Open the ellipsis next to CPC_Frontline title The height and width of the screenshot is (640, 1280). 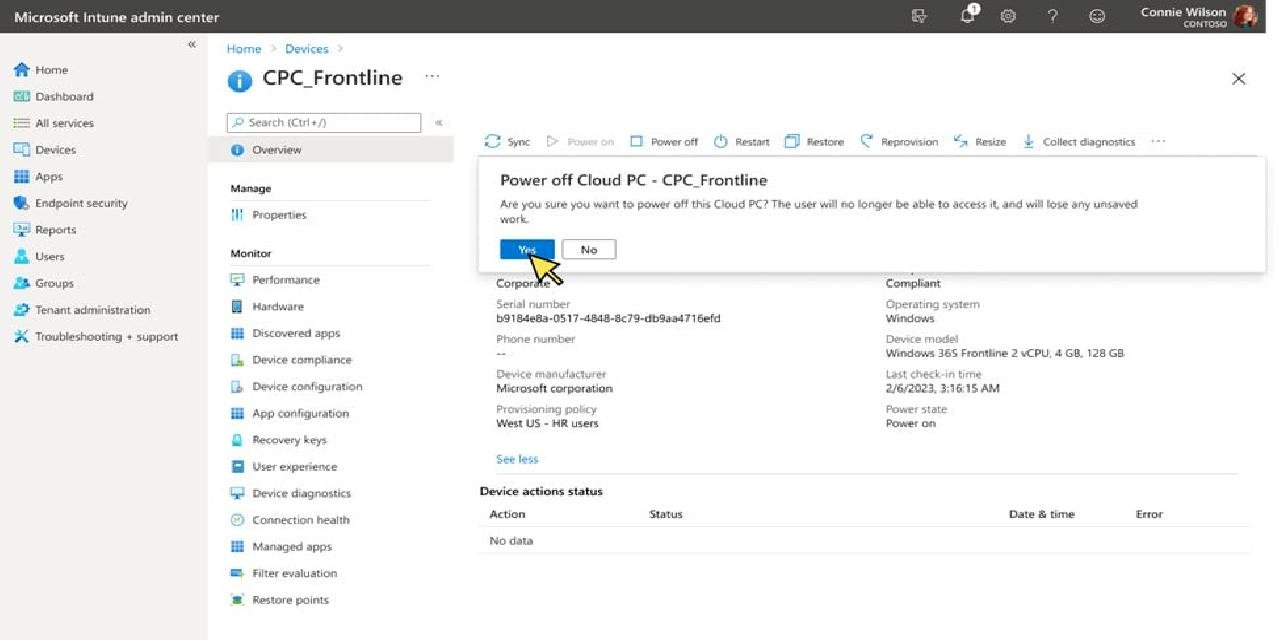pos(432,77)
